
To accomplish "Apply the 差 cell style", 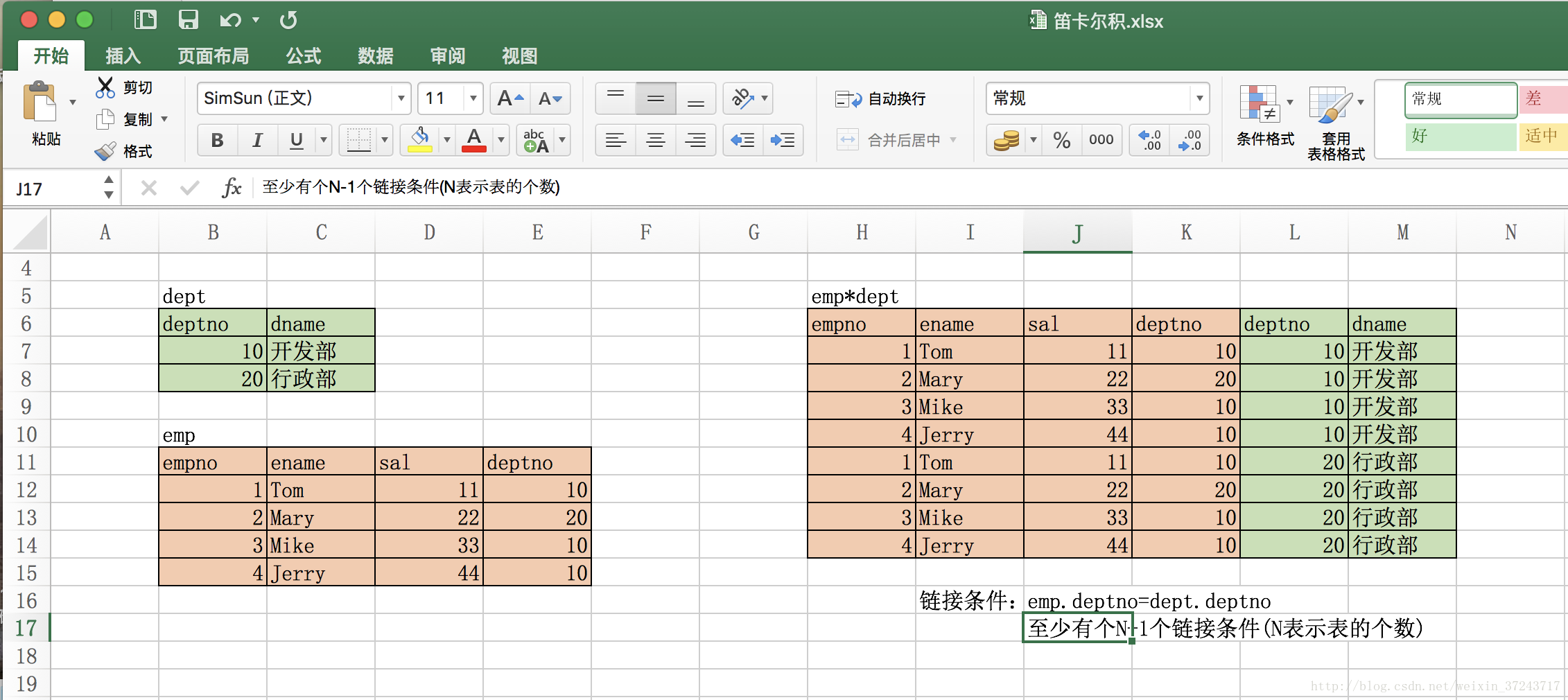I will coord(1543,99).
